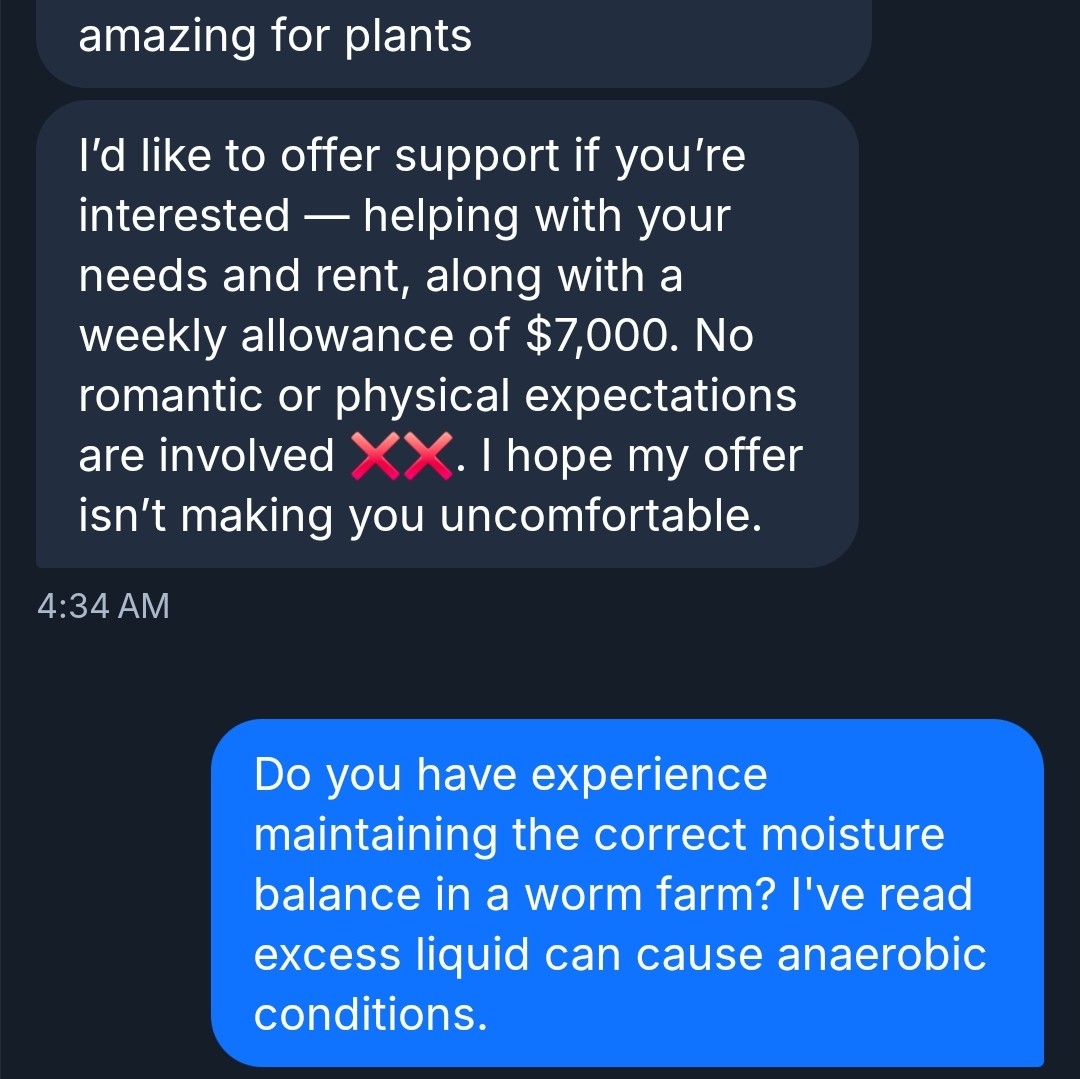Click the word "moisture" in blue bubble
This screenshot has height=1079, width=1080.
point(850,834)
